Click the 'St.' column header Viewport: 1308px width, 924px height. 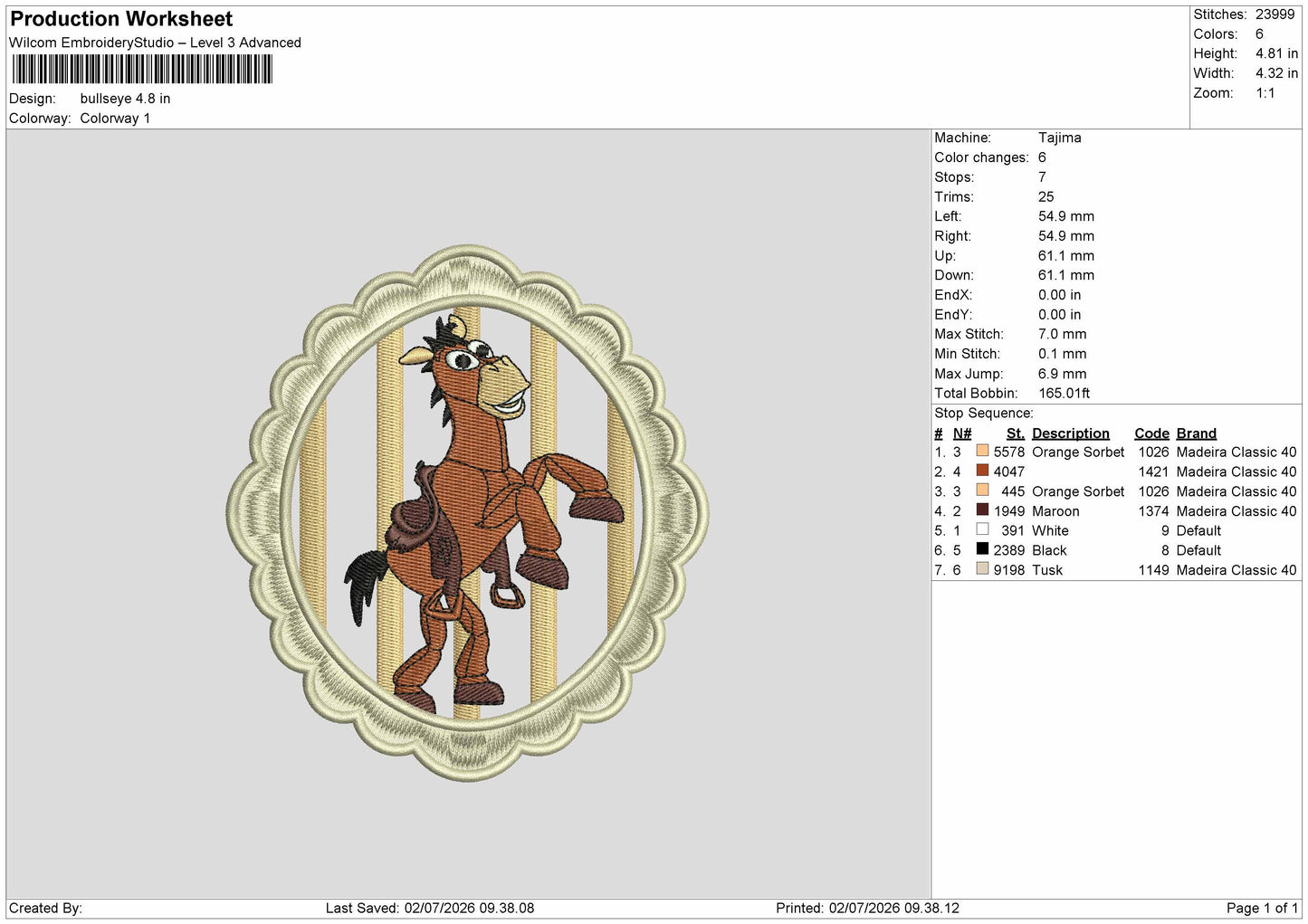tap(1016, 433)
